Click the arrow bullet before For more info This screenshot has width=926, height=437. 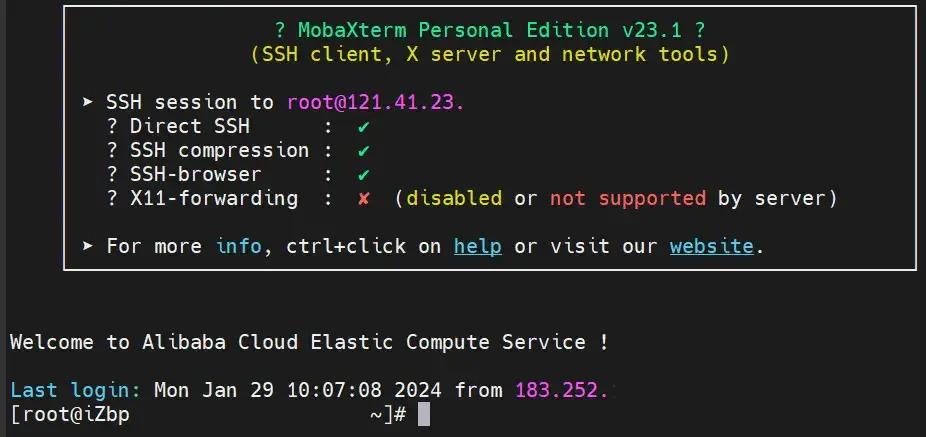[x=88, y=246]
